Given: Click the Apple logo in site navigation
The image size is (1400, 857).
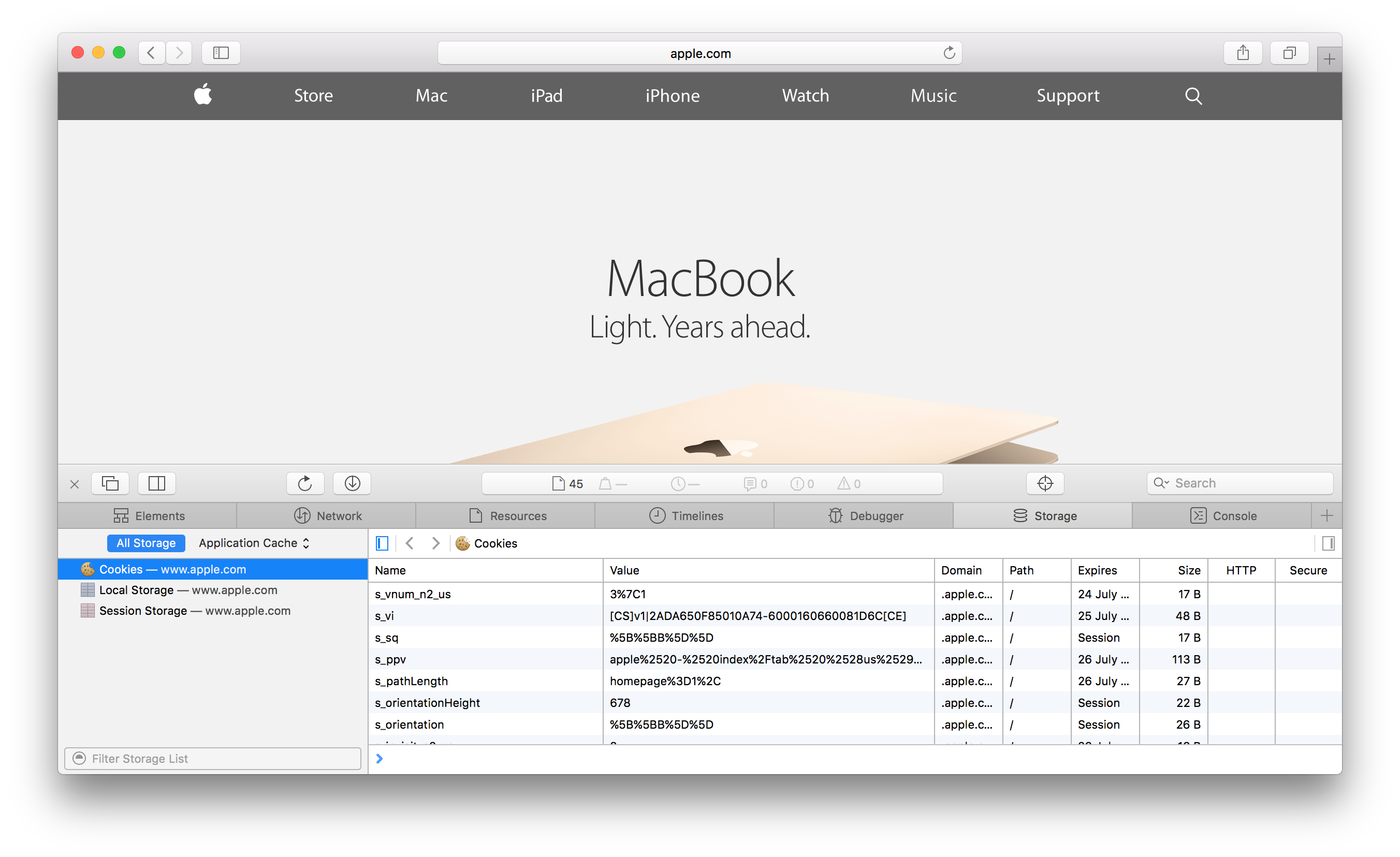Looking at the screenshot, I should (203, 95).
